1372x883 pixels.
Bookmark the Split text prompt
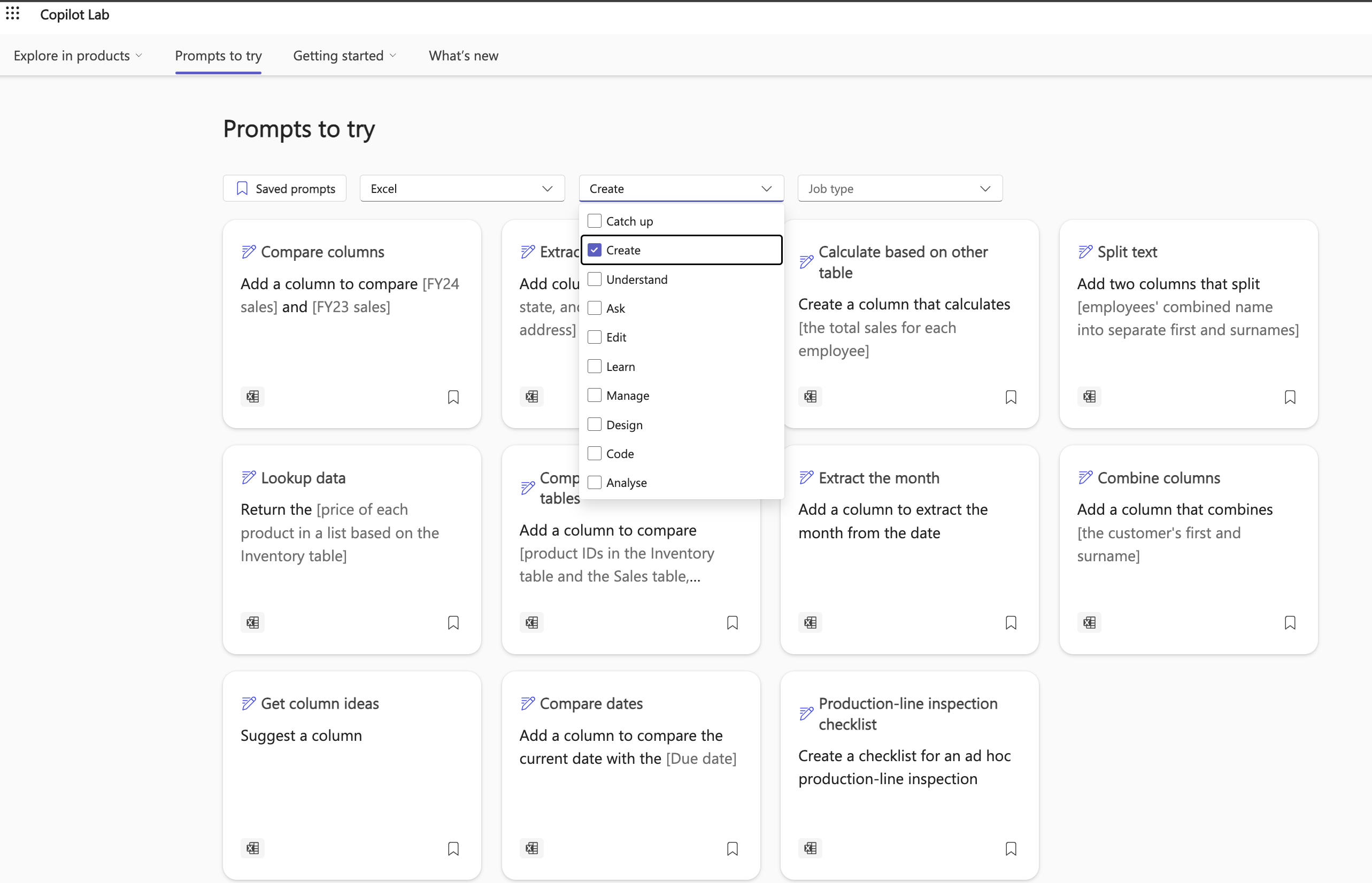[x=1290, y=397]
